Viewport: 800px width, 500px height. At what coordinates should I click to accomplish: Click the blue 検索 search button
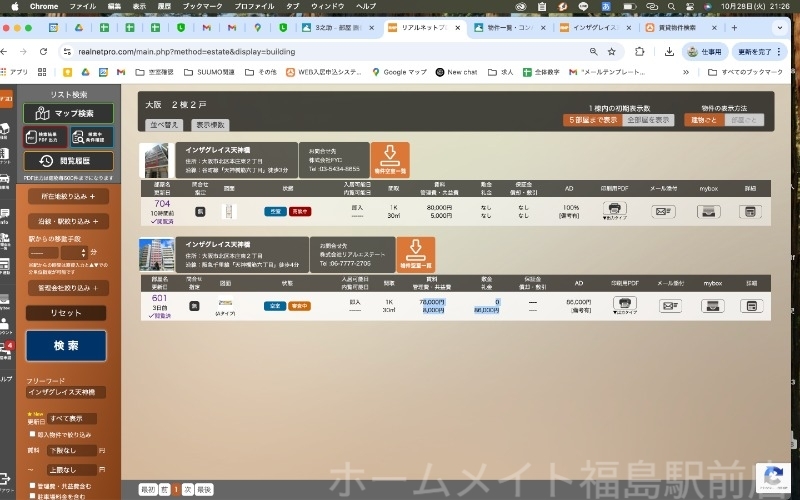pos(66,345)
